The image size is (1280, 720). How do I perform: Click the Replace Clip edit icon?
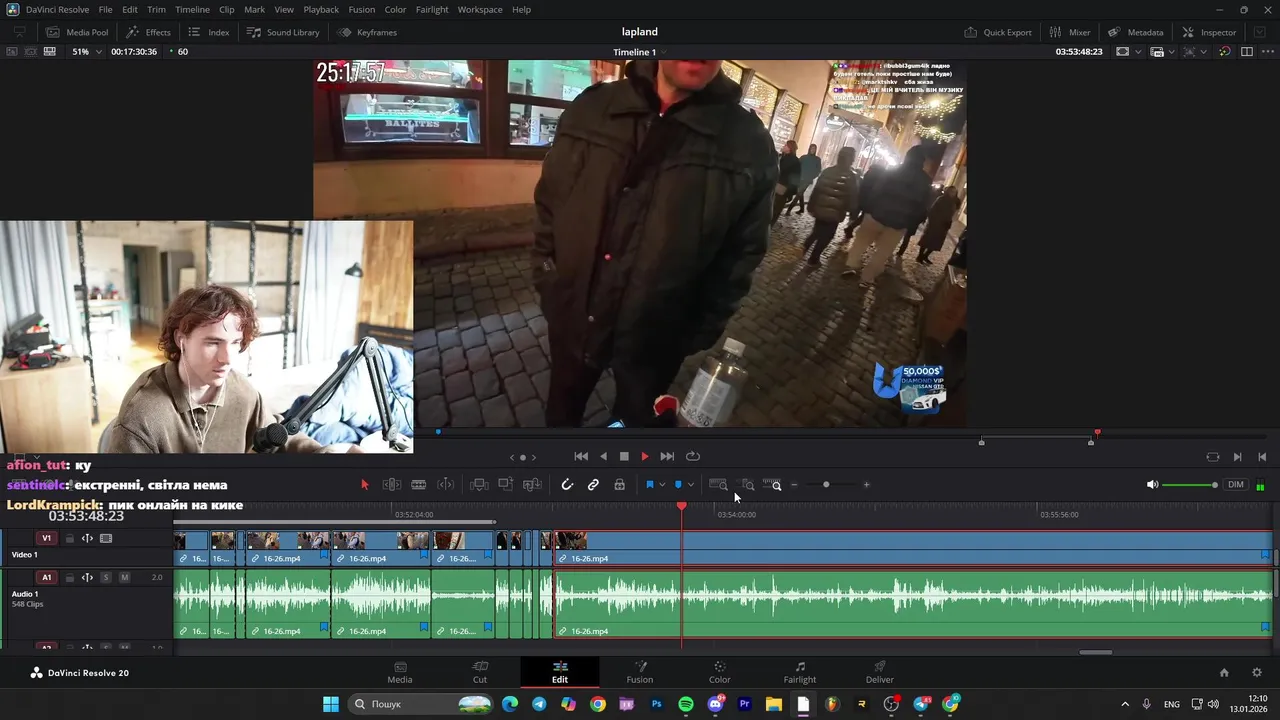(x=532, y=485)
